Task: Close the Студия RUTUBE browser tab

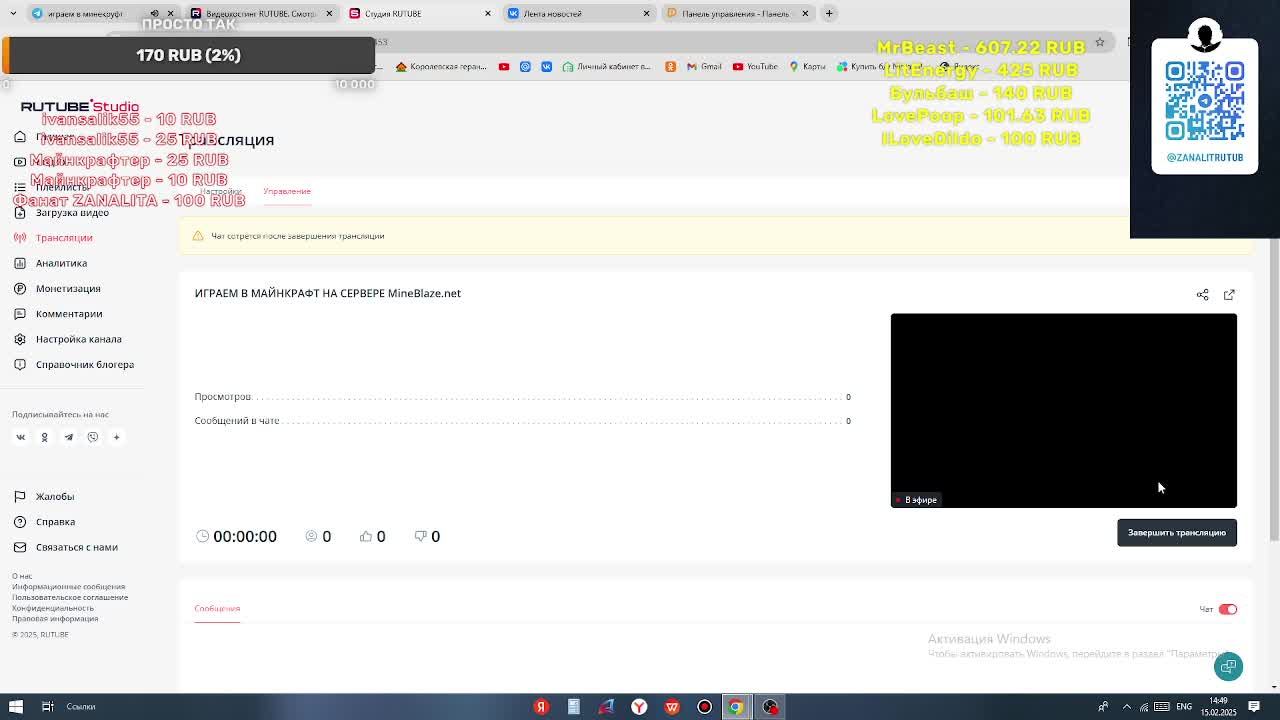Action: point(487,14)
